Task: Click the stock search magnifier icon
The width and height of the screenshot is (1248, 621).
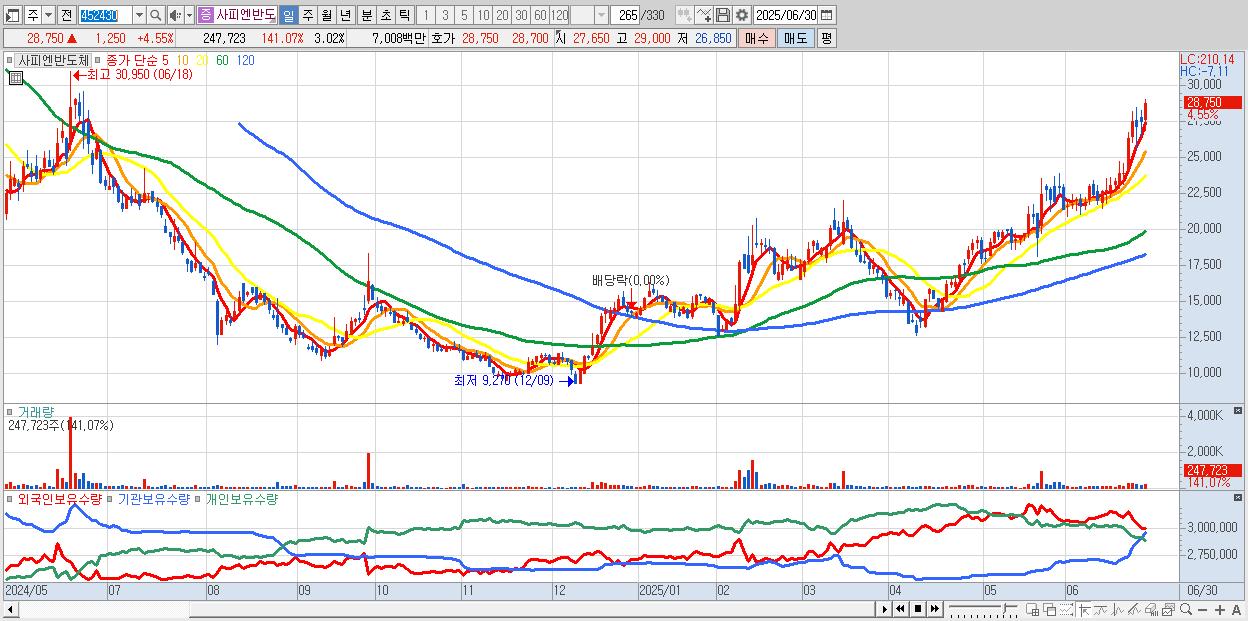Action: click(155, 15)
